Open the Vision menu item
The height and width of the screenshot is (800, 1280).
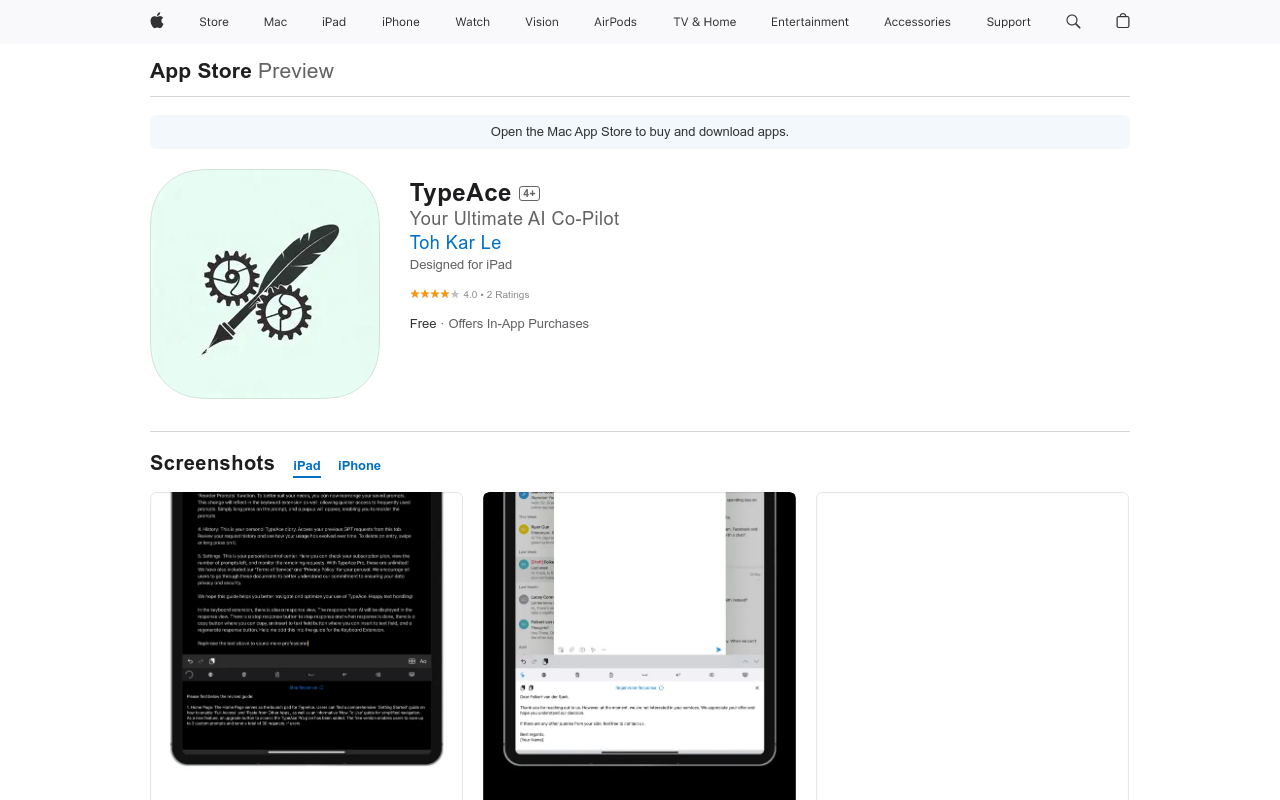(542, 22)
